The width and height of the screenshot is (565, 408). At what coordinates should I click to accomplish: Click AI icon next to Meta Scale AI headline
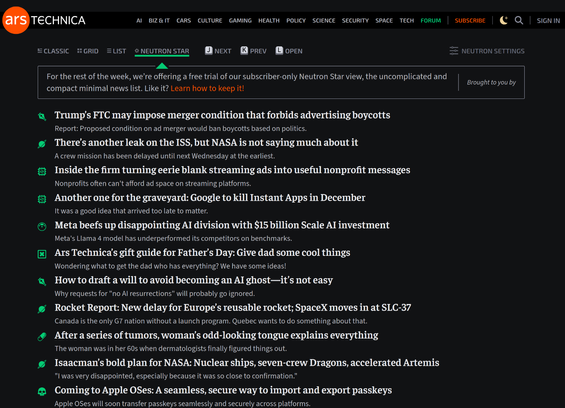coord(42,226)
